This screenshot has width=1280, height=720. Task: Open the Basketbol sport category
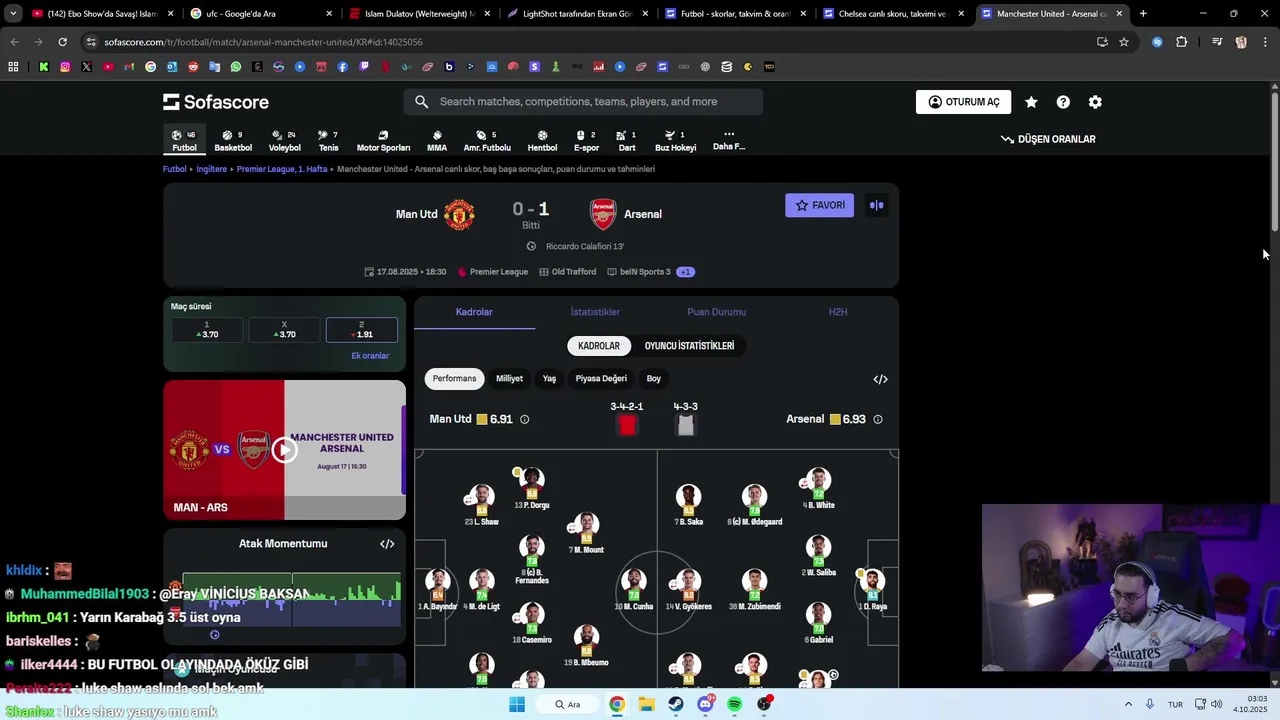[233, 140]
